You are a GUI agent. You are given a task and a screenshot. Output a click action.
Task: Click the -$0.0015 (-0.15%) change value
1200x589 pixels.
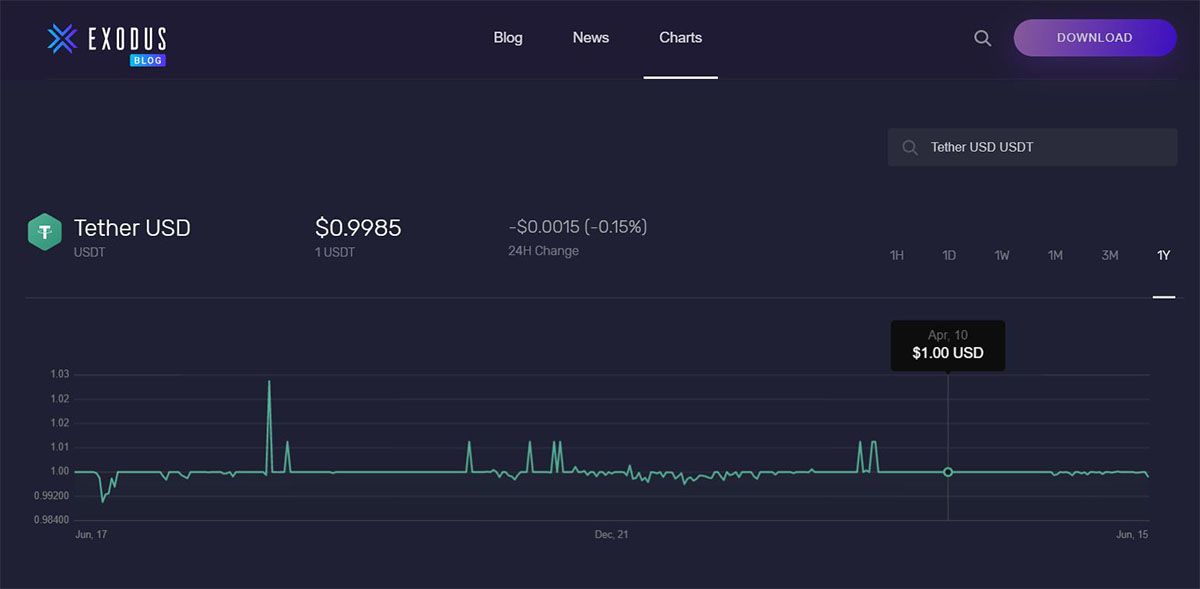tap(578, 227)
